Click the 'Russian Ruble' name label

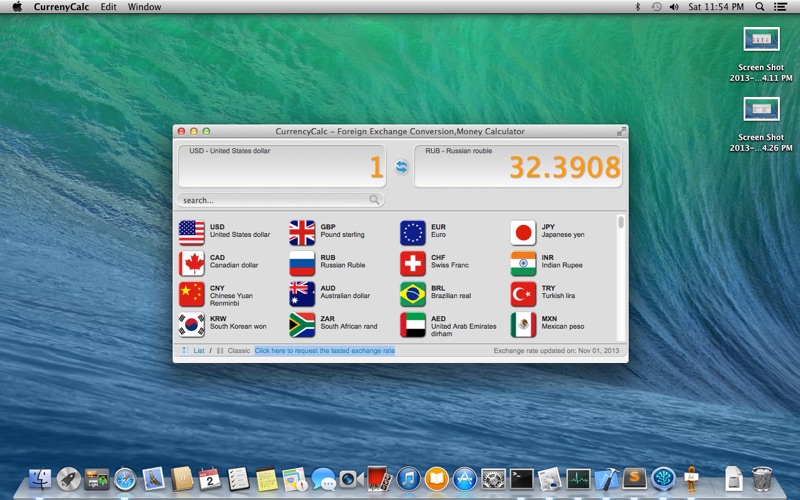(x=343, y=265)
